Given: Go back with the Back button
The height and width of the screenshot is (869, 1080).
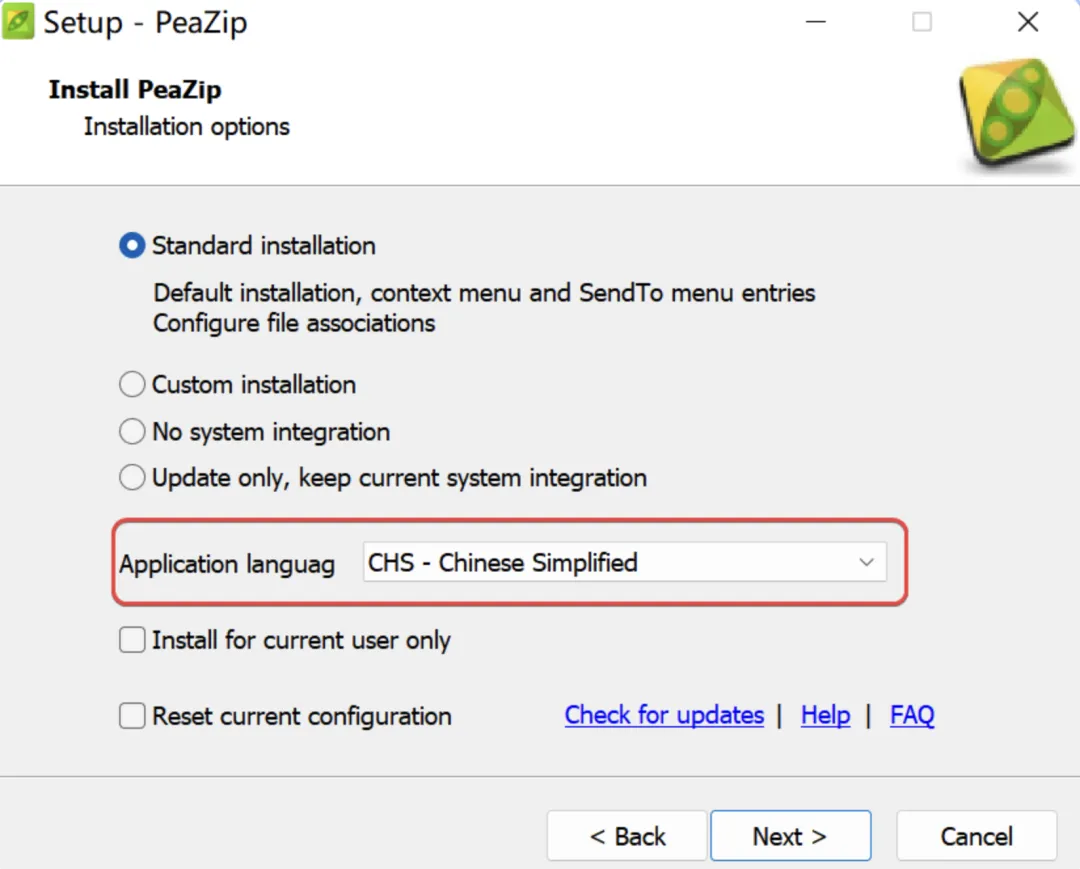Looking at the screenshot, I should pos(627,836).
